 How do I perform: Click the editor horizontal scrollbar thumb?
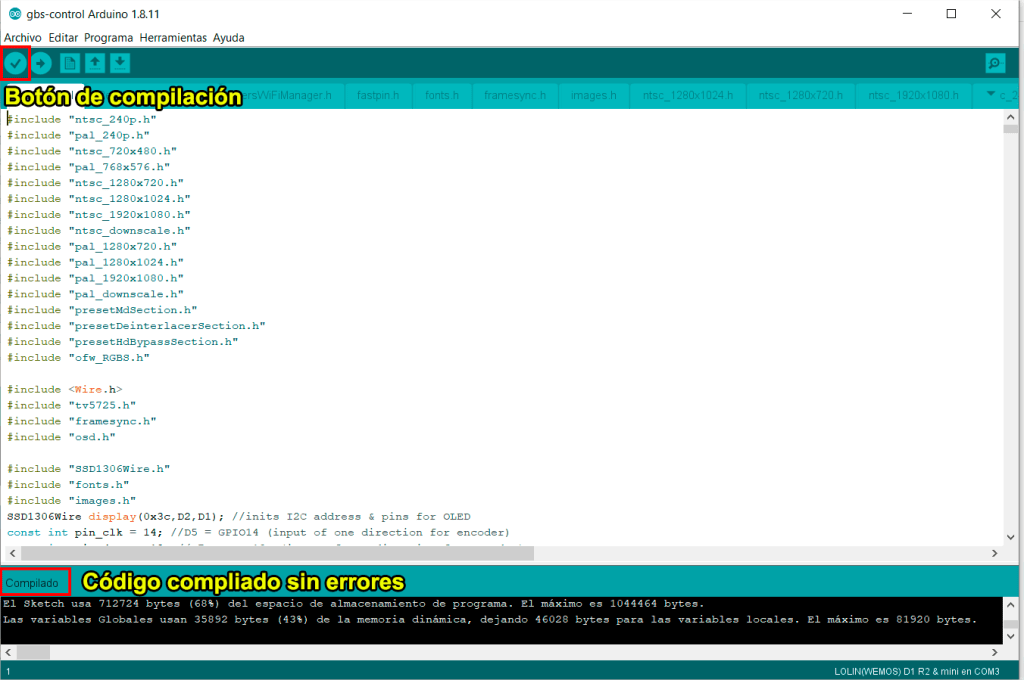278,553
